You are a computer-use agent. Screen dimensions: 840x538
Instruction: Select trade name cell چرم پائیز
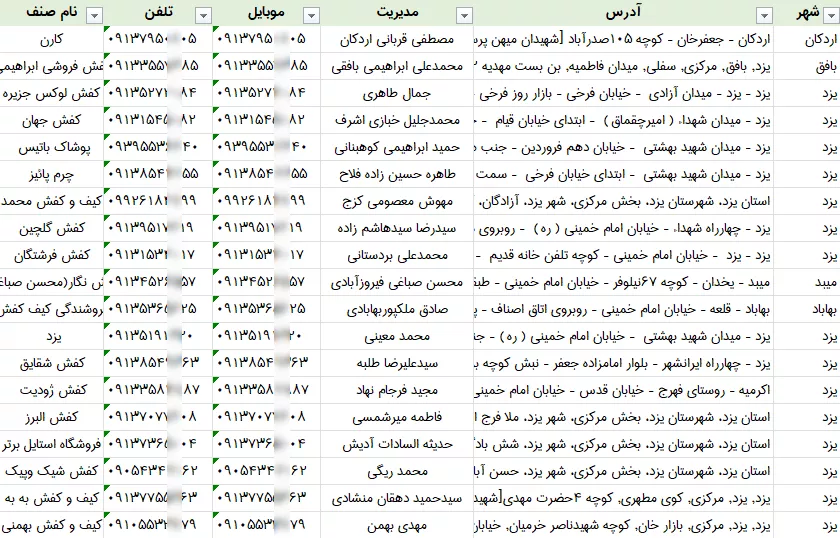51,174
